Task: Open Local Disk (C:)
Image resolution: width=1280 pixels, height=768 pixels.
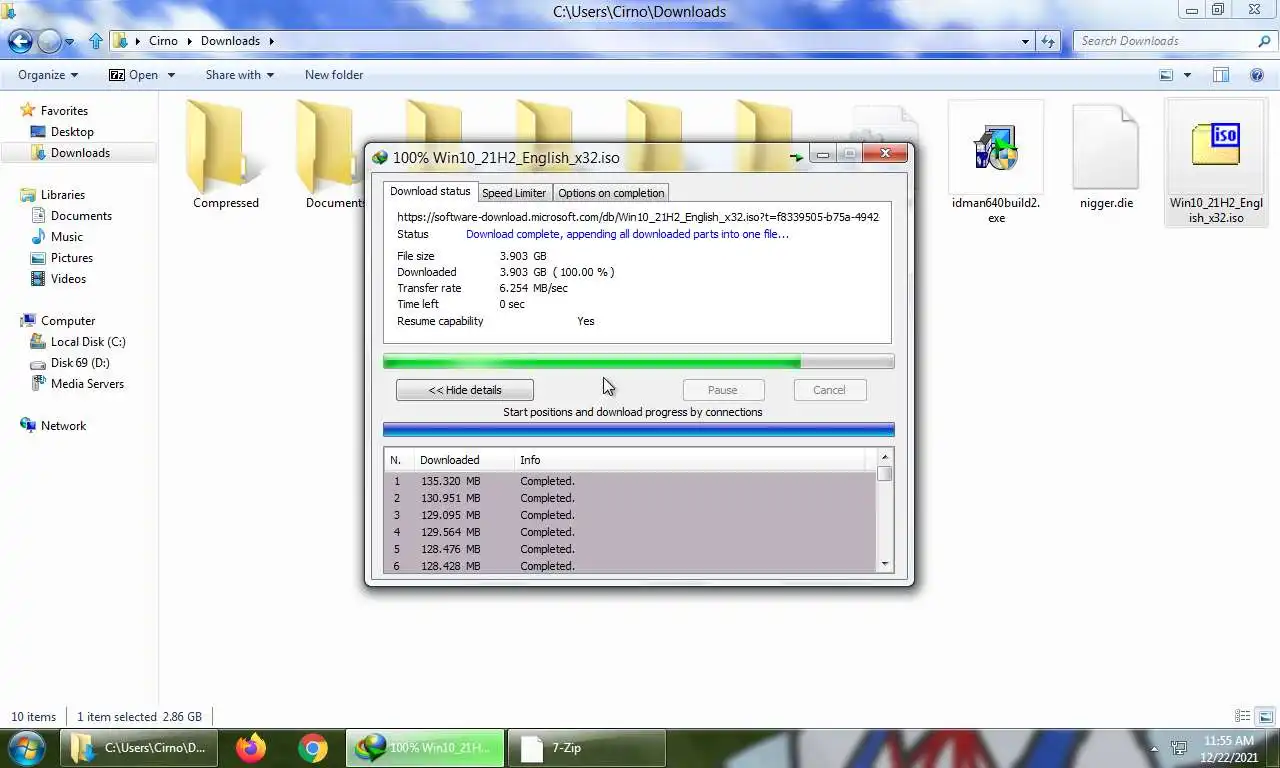Action: (x=88, y=342)
